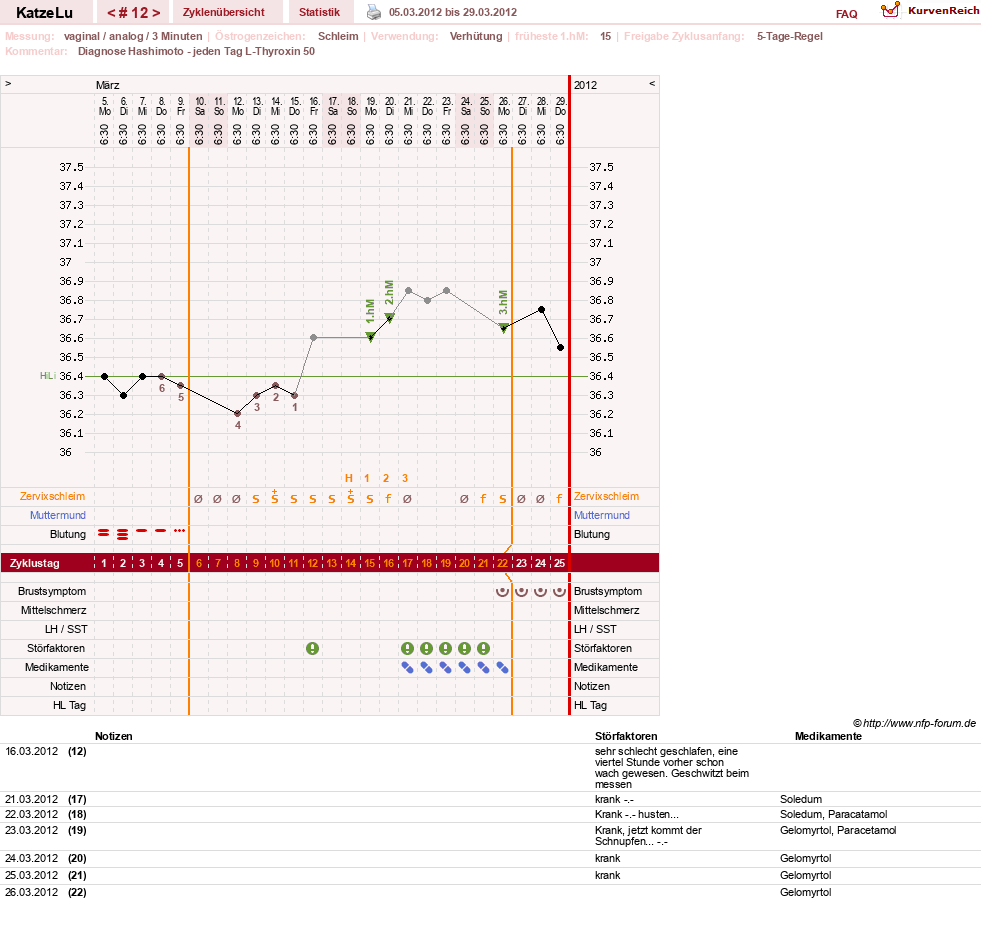Click the Medikamente pill icon on cycle day 19

(x=445, y=667)
